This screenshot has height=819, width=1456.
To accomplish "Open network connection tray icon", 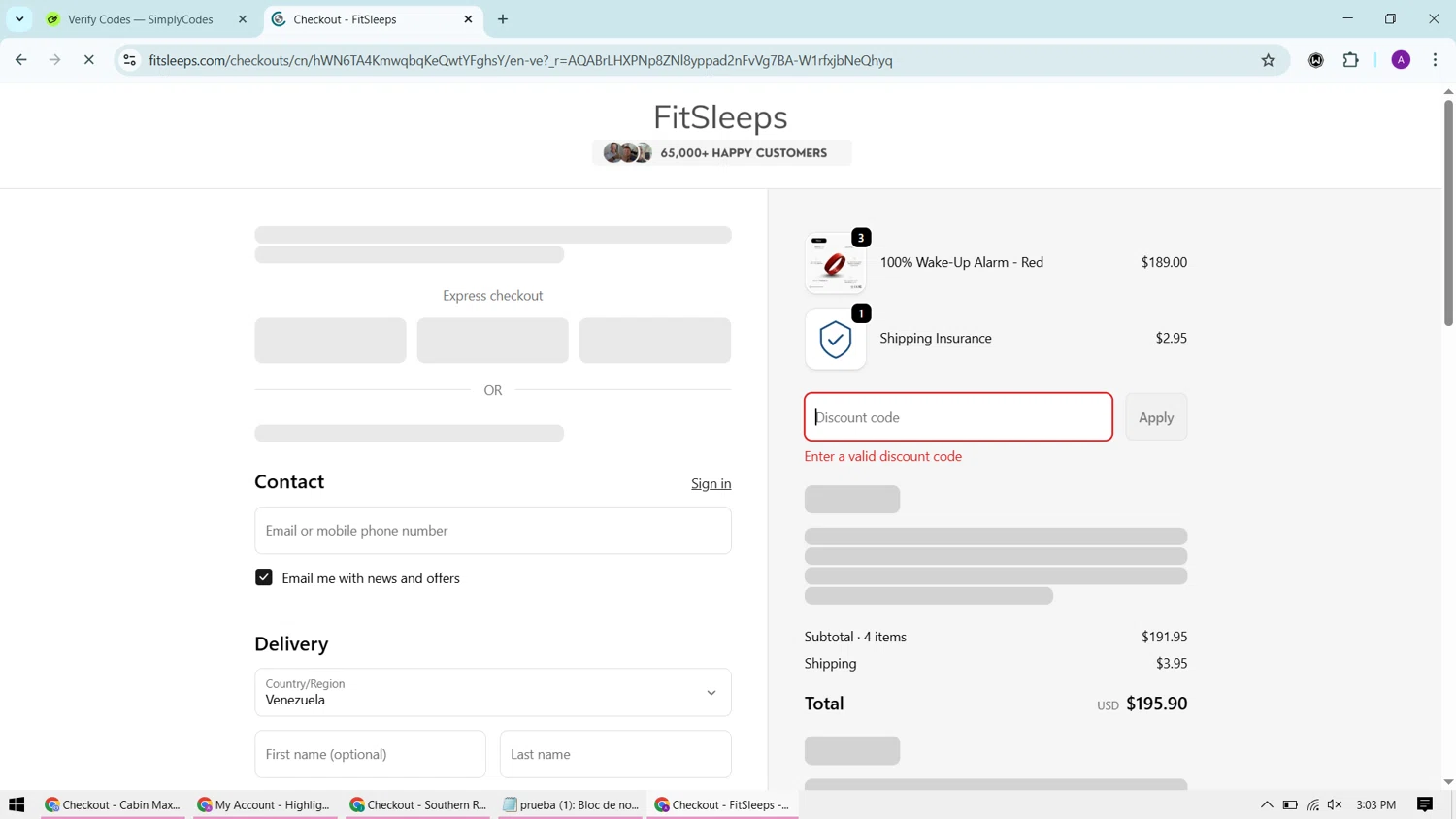I will click(x=1313, y=804).
